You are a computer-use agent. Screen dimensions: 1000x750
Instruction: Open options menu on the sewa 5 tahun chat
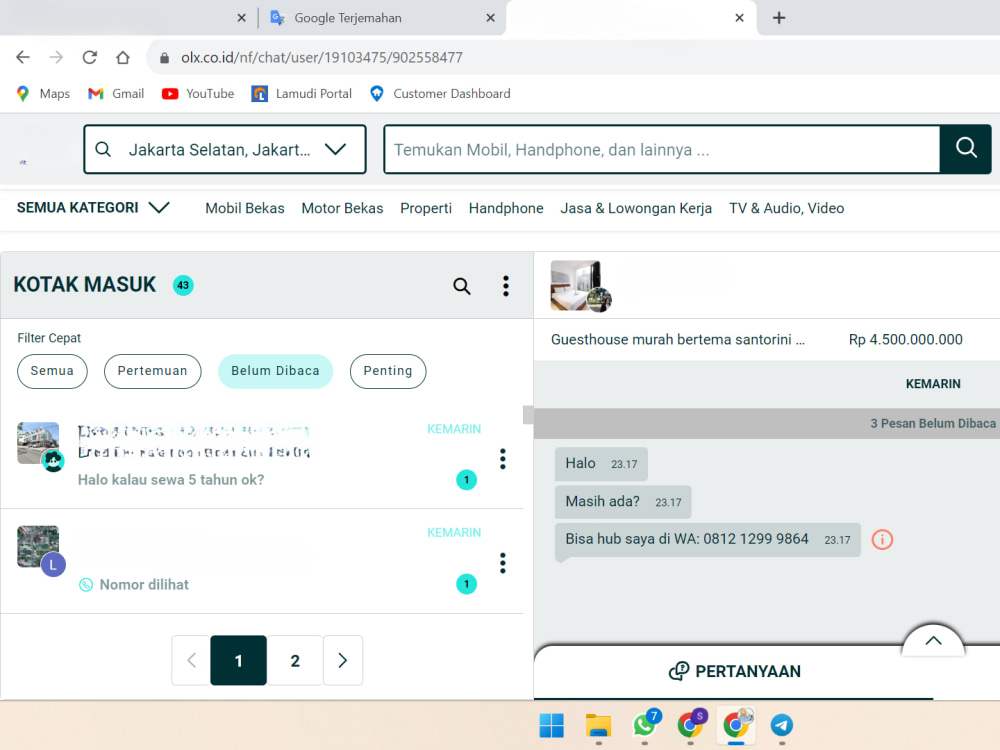pos(502,459)
